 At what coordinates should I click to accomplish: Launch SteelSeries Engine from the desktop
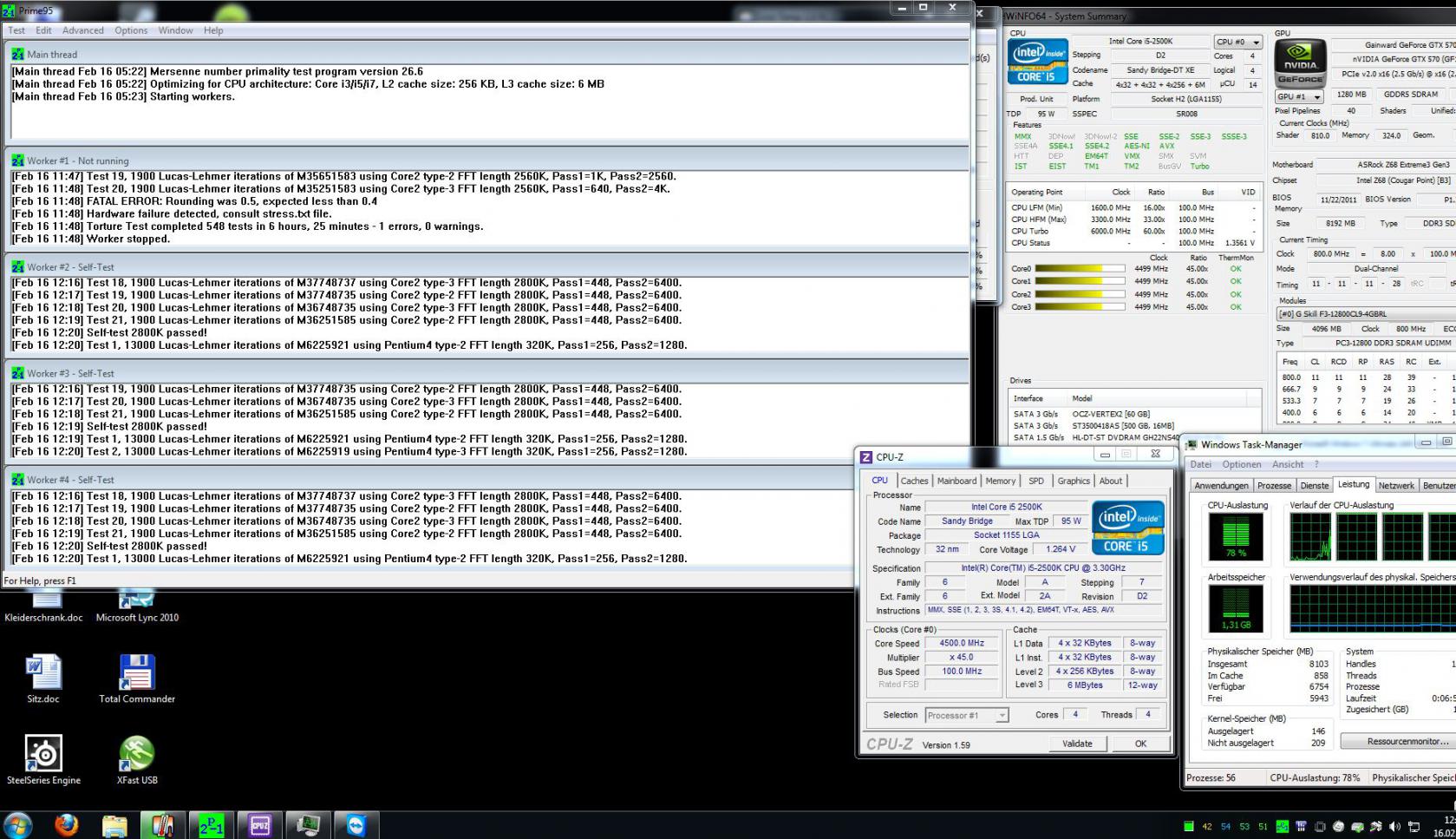(43, 760)
